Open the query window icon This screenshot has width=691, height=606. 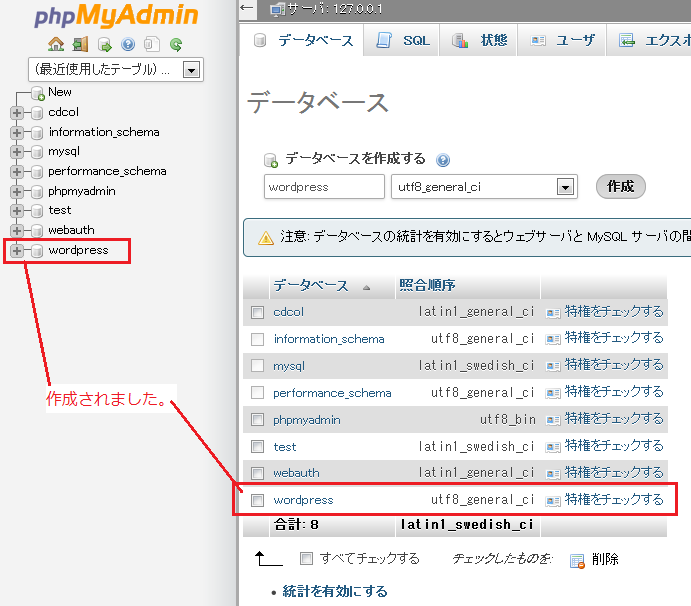tap(104, 45)
